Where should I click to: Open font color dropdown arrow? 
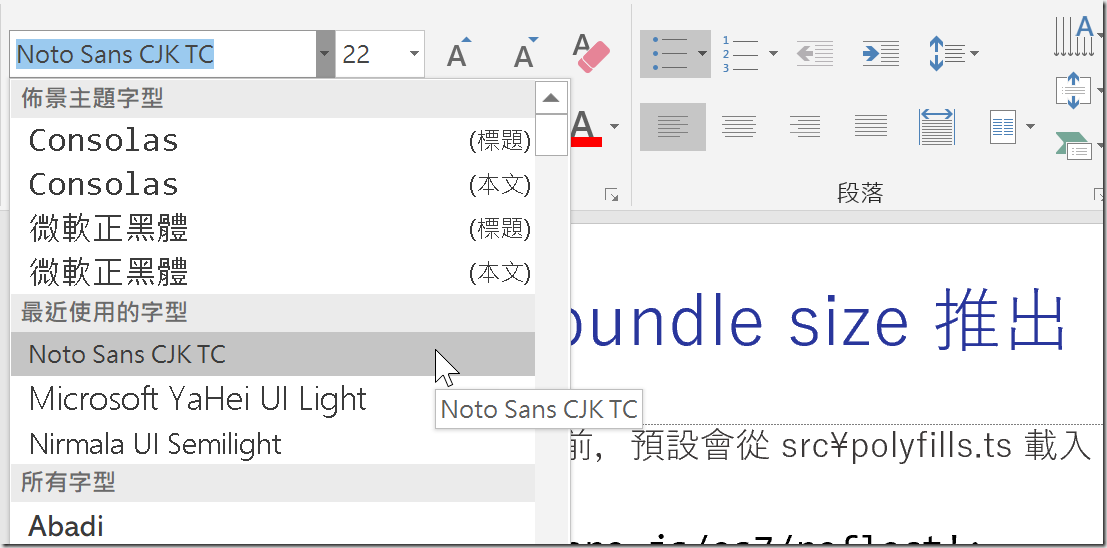(614, 127)
